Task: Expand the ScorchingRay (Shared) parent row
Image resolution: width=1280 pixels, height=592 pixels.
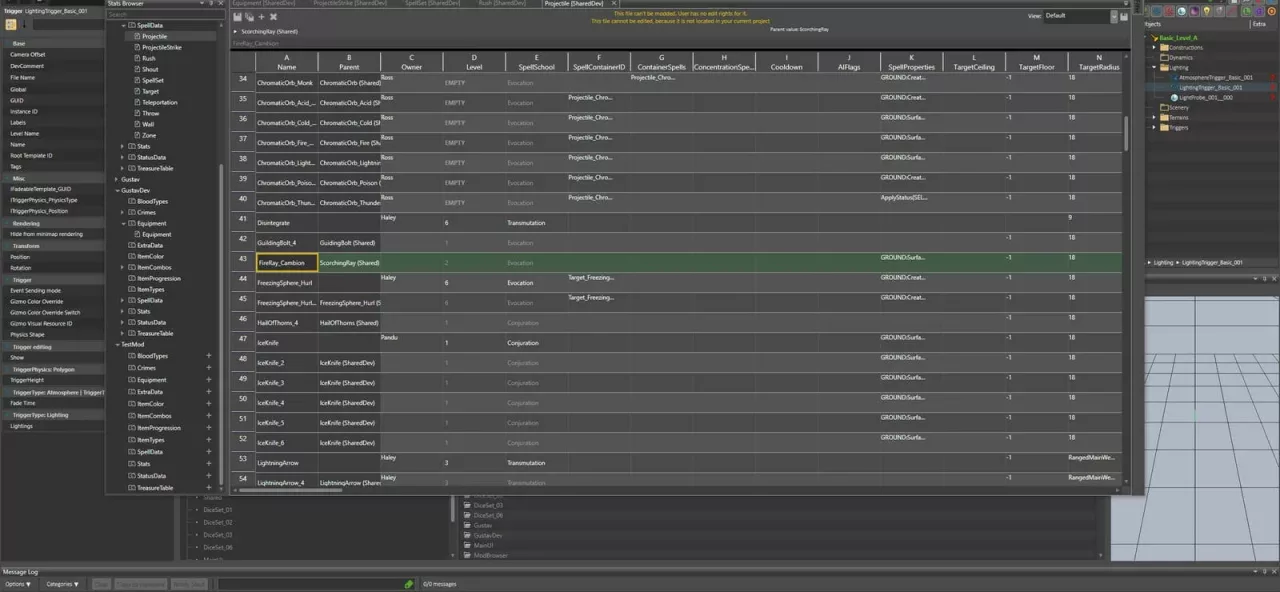Action: (236, 32)
